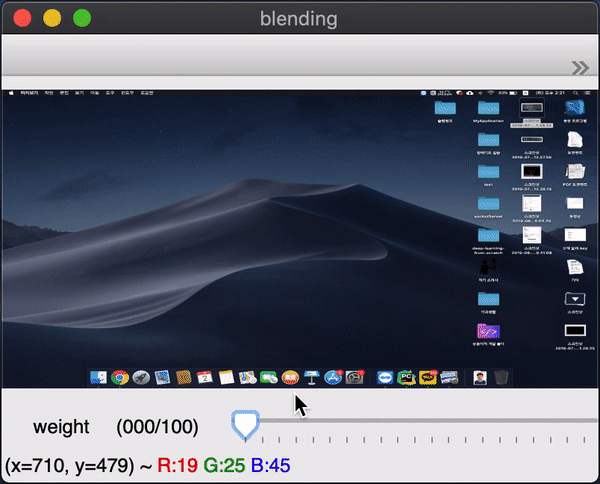Click the purple code folder icon
The image size is (600, 484).
coord(488,331)
